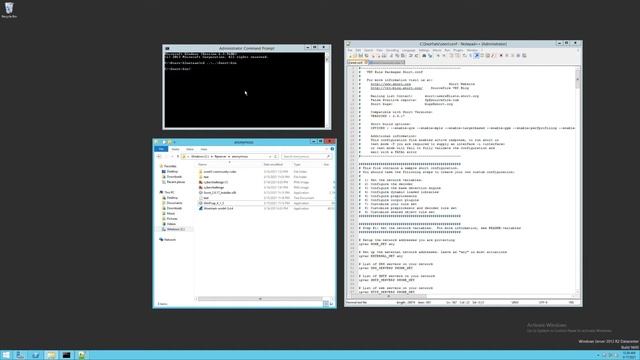Open the recent locations dropdown in Explorer
The width and height of the screenshot is (640, 360).
[x=172, y=156]
